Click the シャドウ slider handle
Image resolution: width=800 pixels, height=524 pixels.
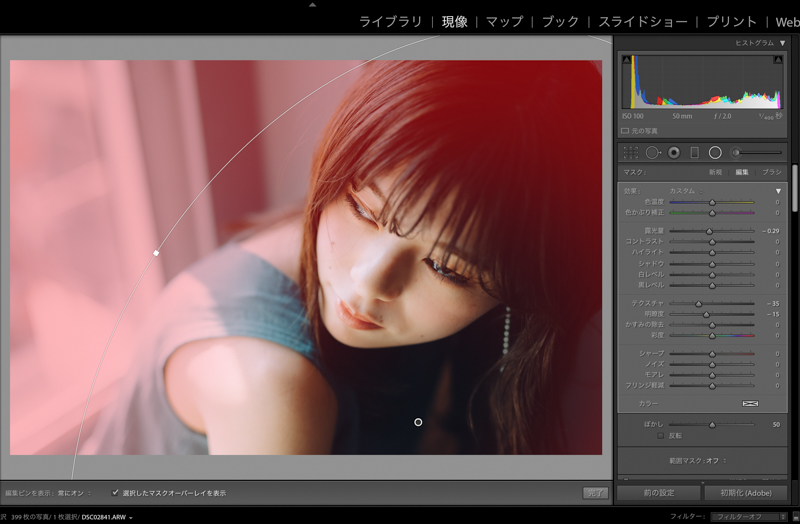[712, 264]
